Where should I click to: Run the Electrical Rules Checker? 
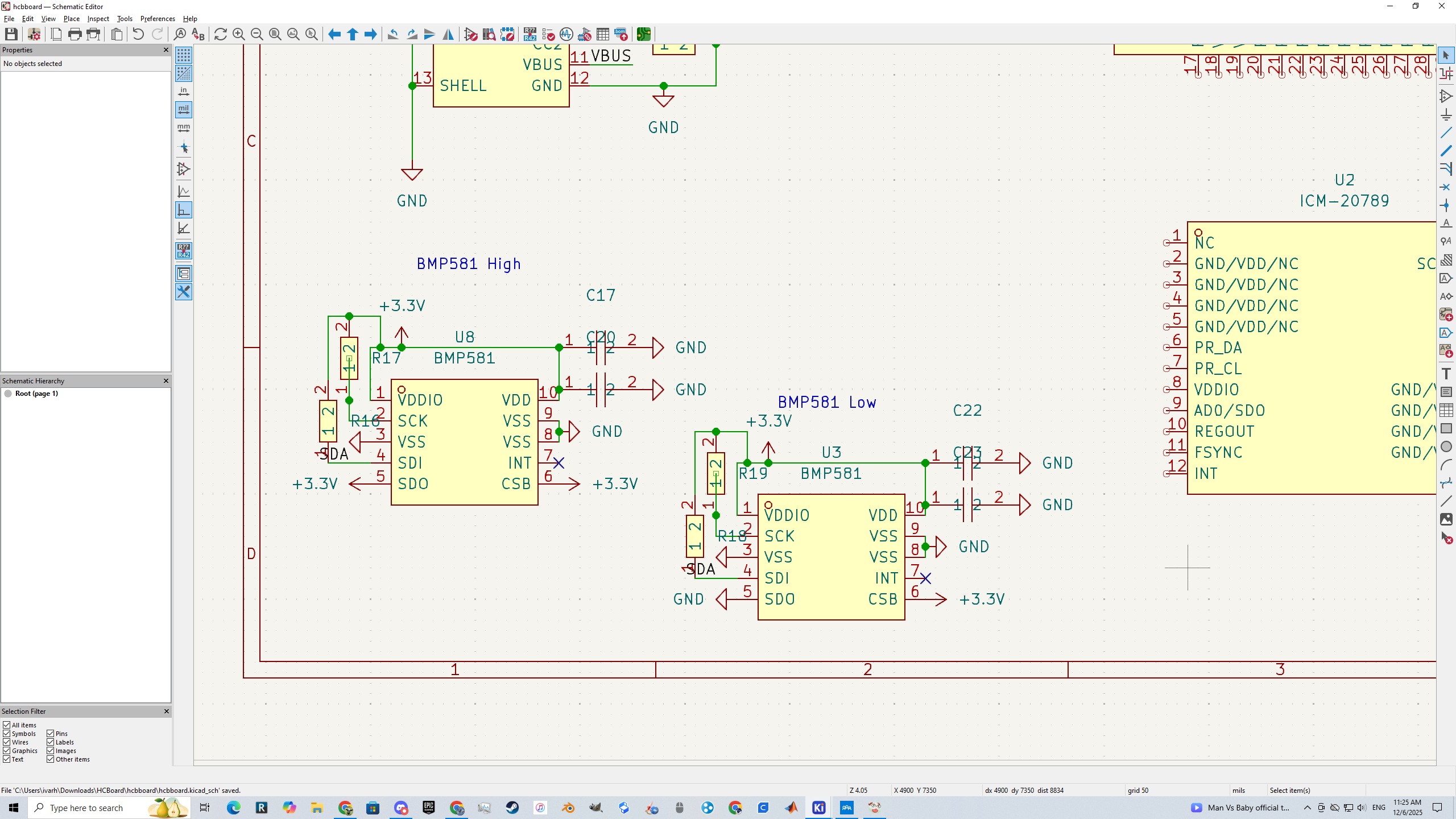click(548, 34)
